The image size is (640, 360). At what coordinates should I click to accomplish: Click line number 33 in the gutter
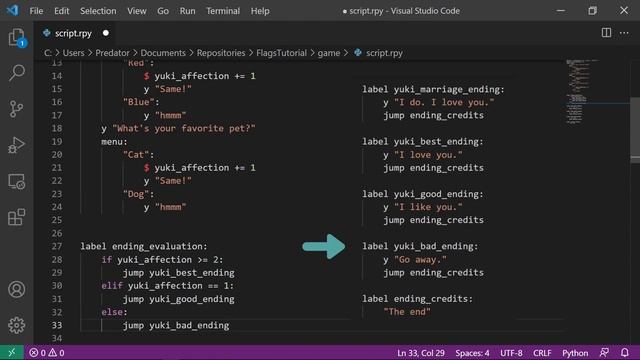[57, 325]
